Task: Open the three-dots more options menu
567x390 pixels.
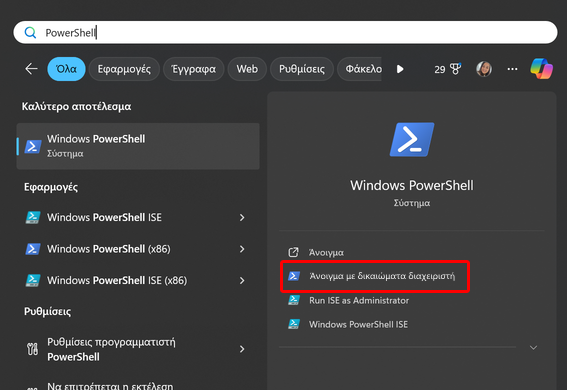Action: tap(512, 69)
